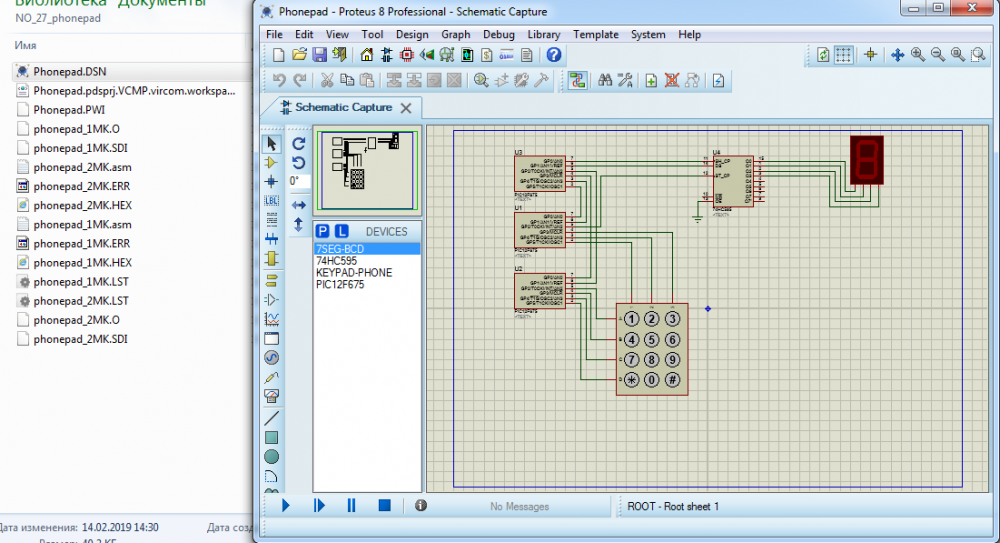Click the schematic overview thumbnail
The width and height of the screenshot is (1000, 543).
(x=367, y=170)
